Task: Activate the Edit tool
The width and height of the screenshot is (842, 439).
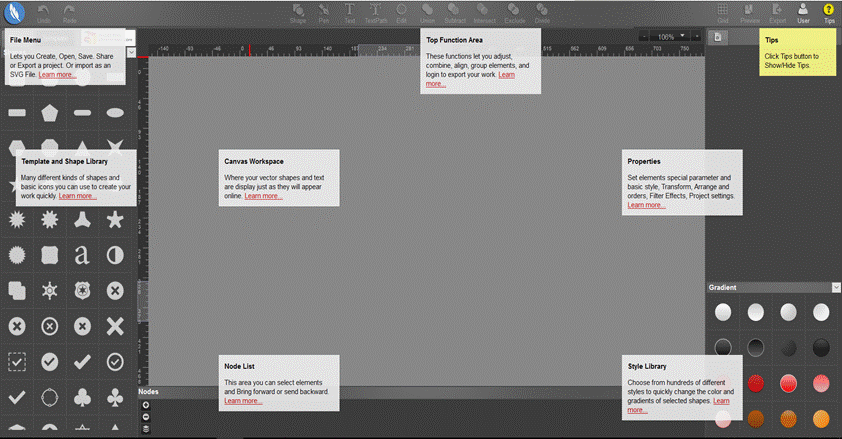Action: coord(402,14)
